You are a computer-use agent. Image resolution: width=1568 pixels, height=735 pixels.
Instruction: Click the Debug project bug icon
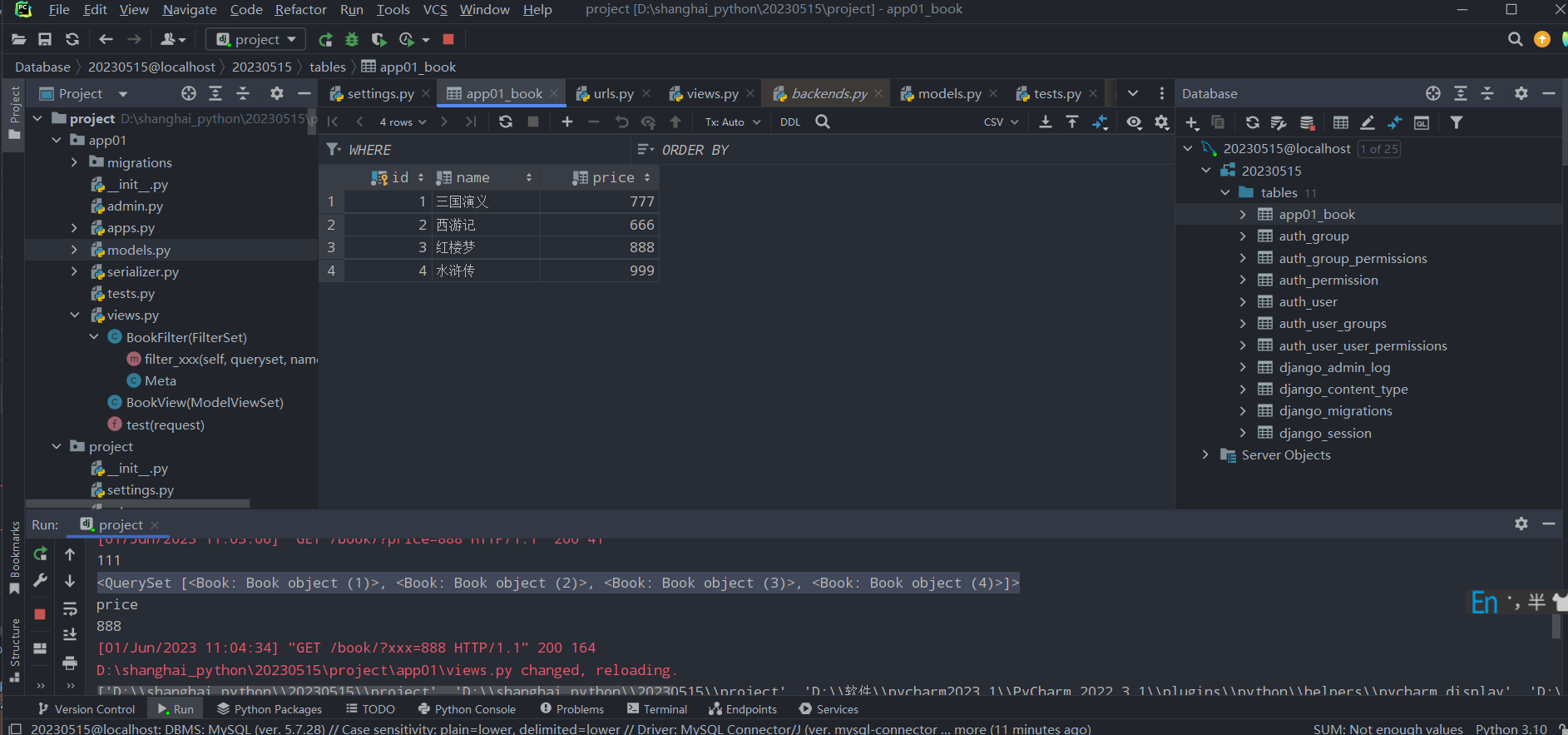click(x=352, y=39)
